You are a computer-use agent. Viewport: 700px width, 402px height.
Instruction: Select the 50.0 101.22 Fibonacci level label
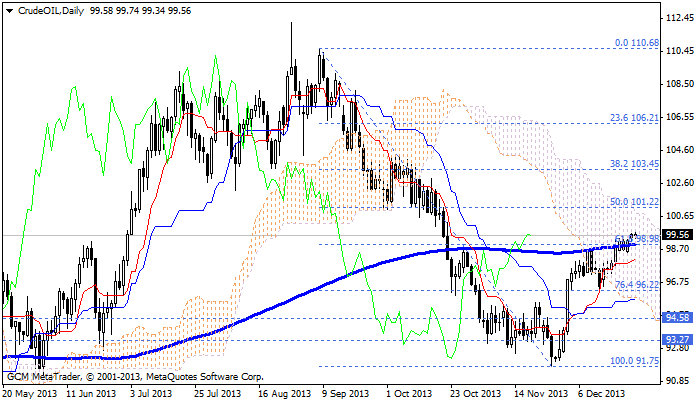(634, 200)
